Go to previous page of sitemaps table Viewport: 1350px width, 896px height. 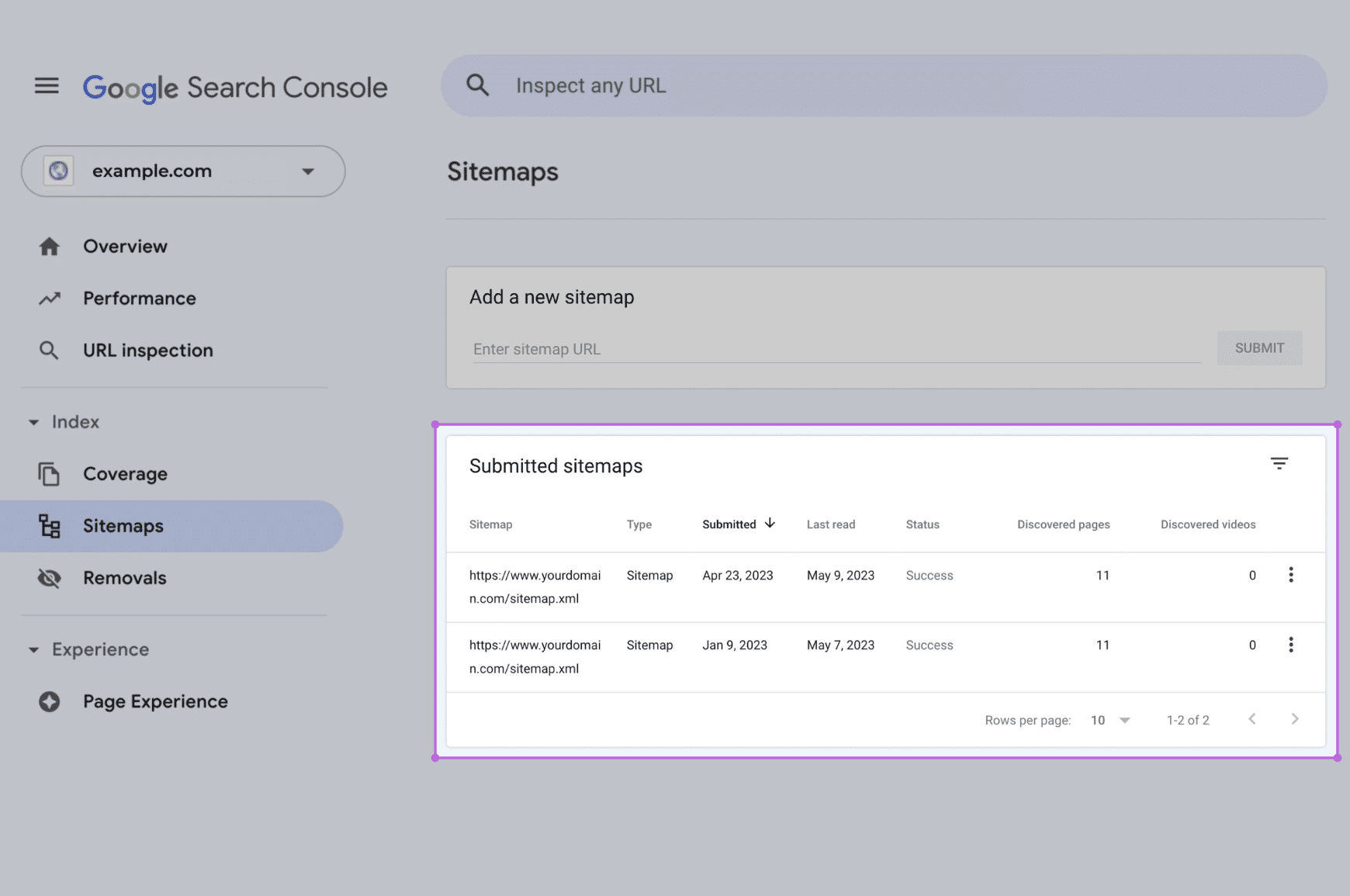coord(1251,719)
